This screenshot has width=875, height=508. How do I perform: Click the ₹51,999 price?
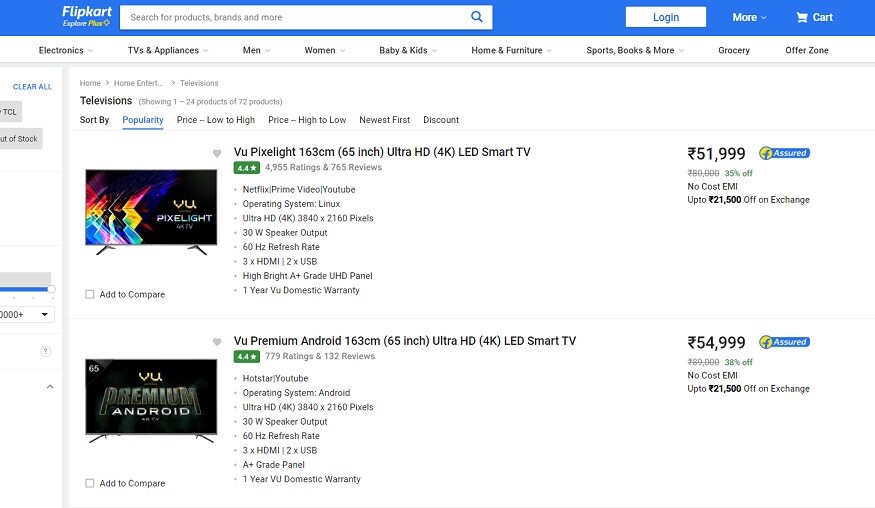(716, 154)
